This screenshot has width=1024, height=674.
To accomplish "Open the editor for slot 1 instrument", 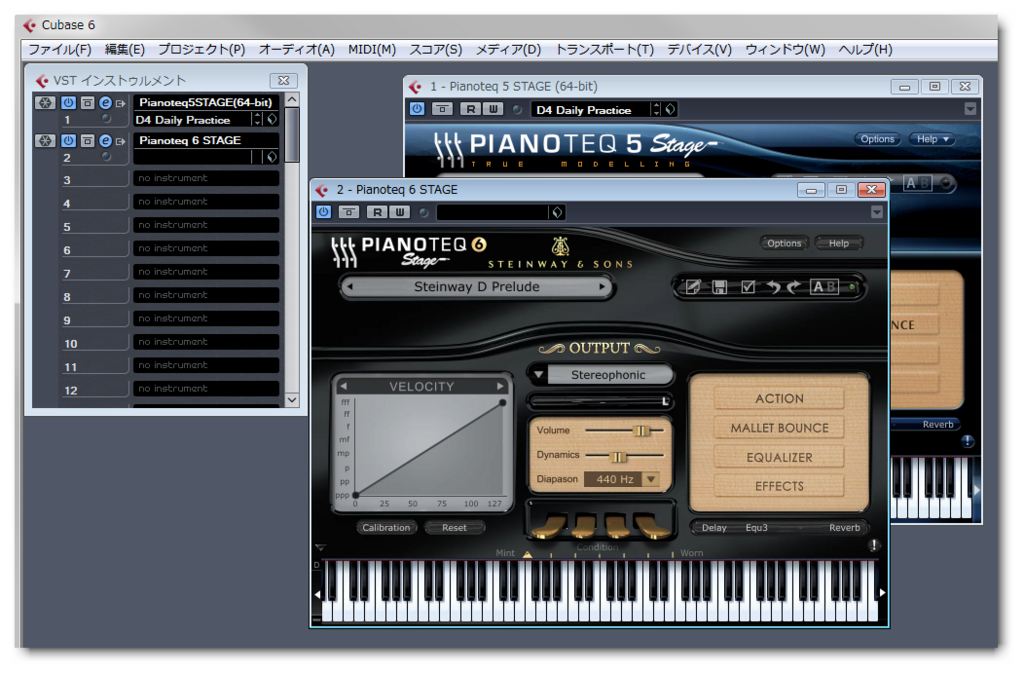I will pyautogui.click(x=105, y=103).
